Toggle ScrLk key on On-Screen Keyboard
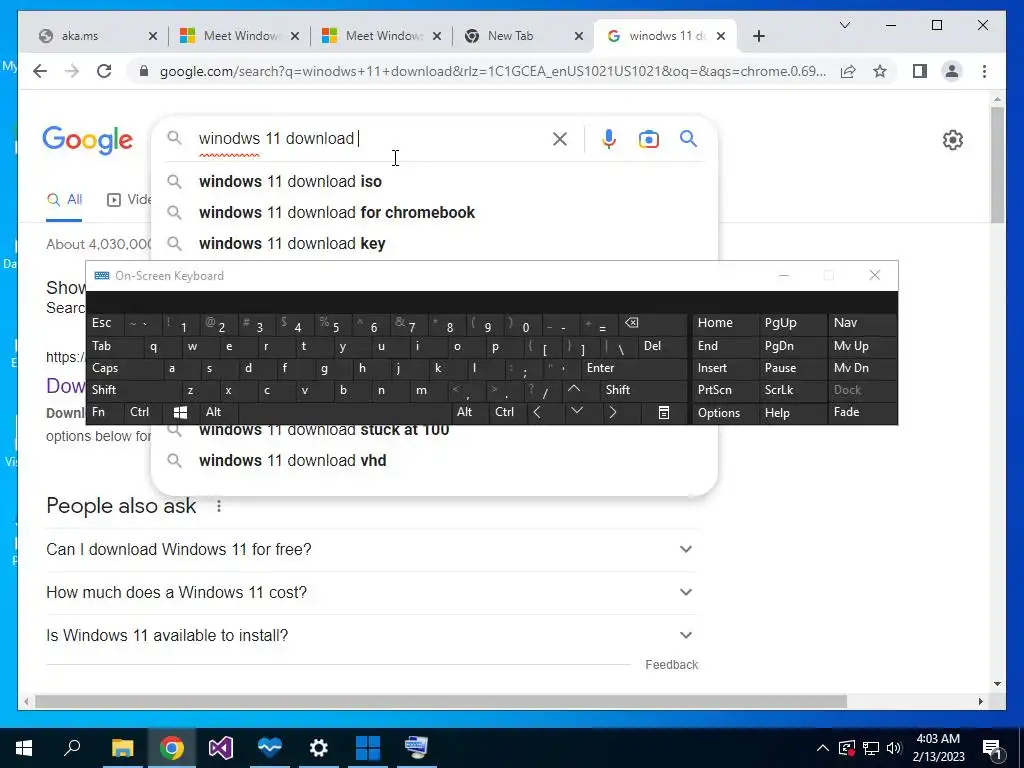Image resolution: width=1024 pixels, height=768 pixels. click(792, 390)
